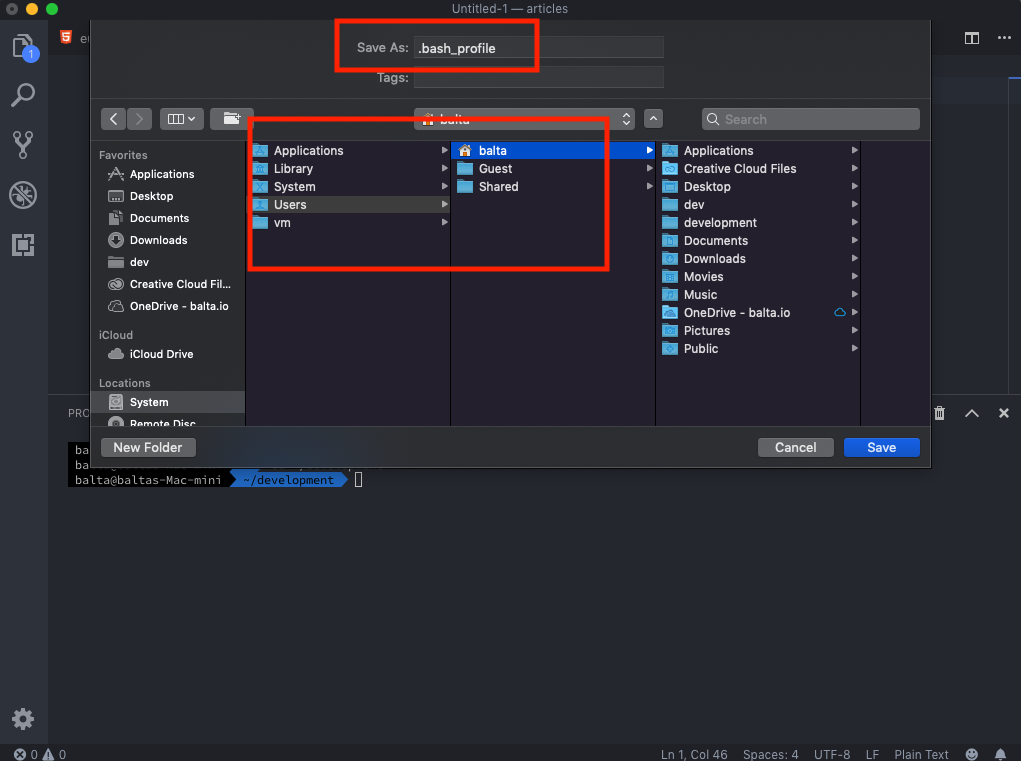The height and width of the screenshot is (761, 1021).
Task: Open the balta location popup menu
Action: (524, 119)
